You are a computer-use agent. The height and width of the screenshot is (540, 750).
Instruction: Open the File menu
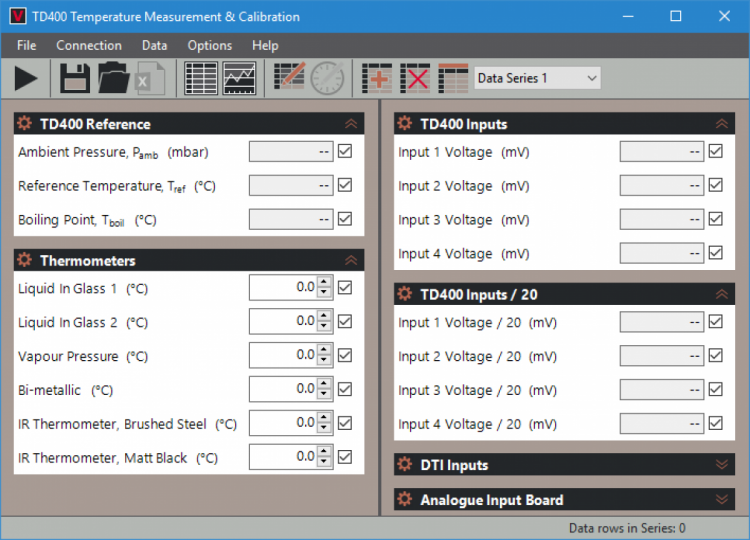click(26, 45)
